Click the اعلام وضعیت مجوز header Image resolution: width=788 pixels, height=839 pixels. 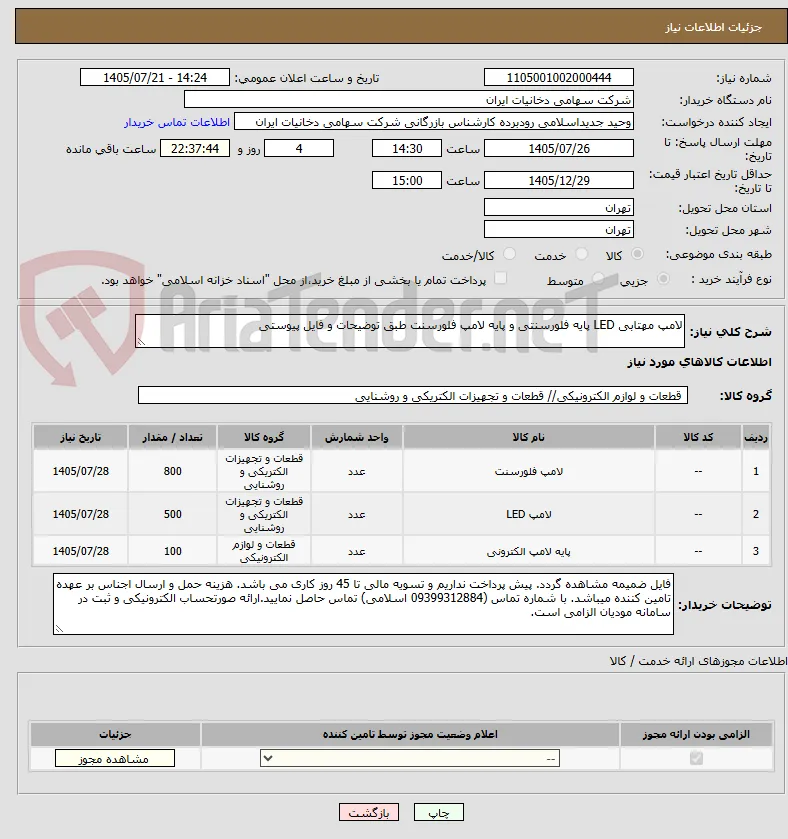(410, 735)
